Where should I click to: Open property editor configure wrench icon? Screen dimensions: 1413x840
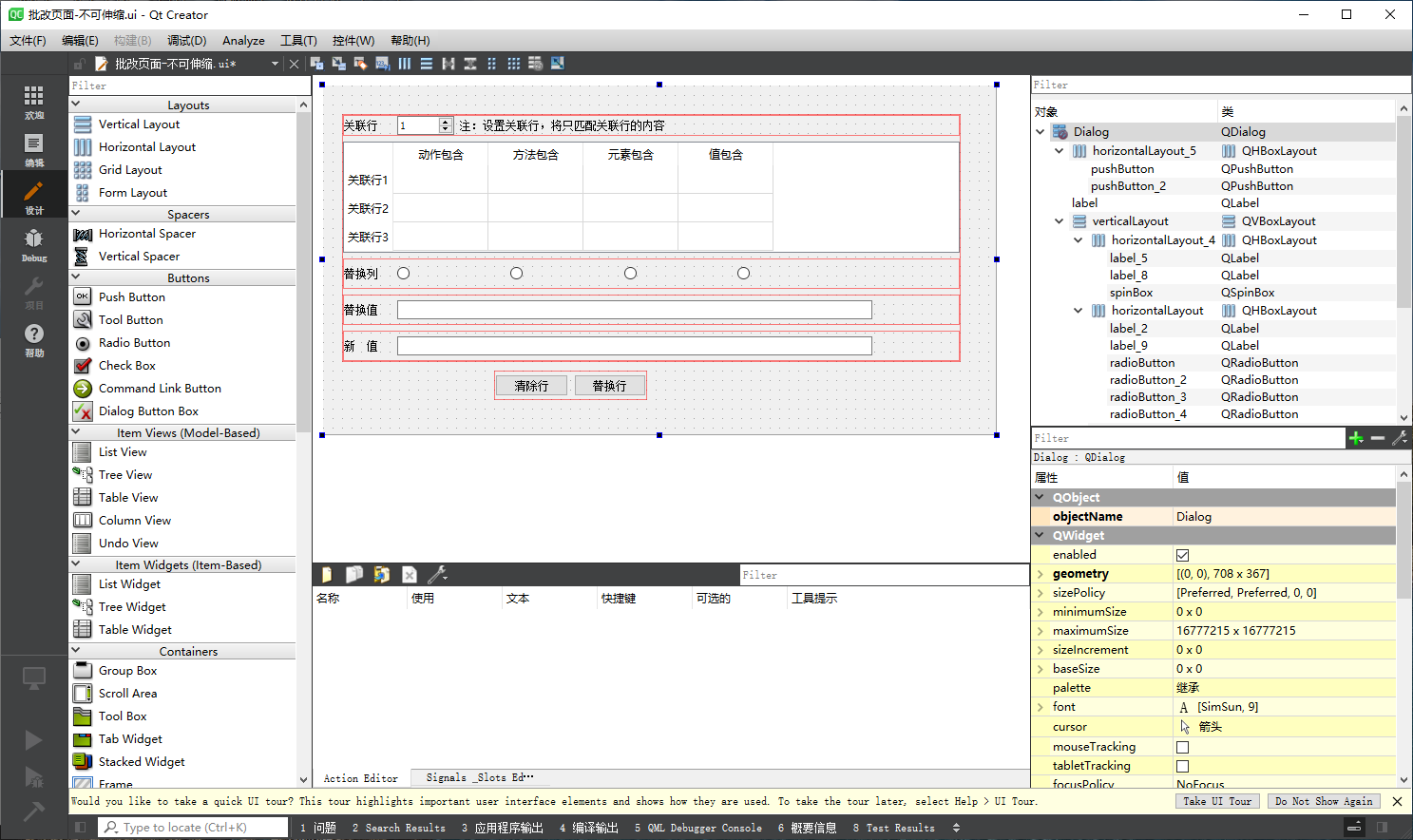pos(1400,438)
